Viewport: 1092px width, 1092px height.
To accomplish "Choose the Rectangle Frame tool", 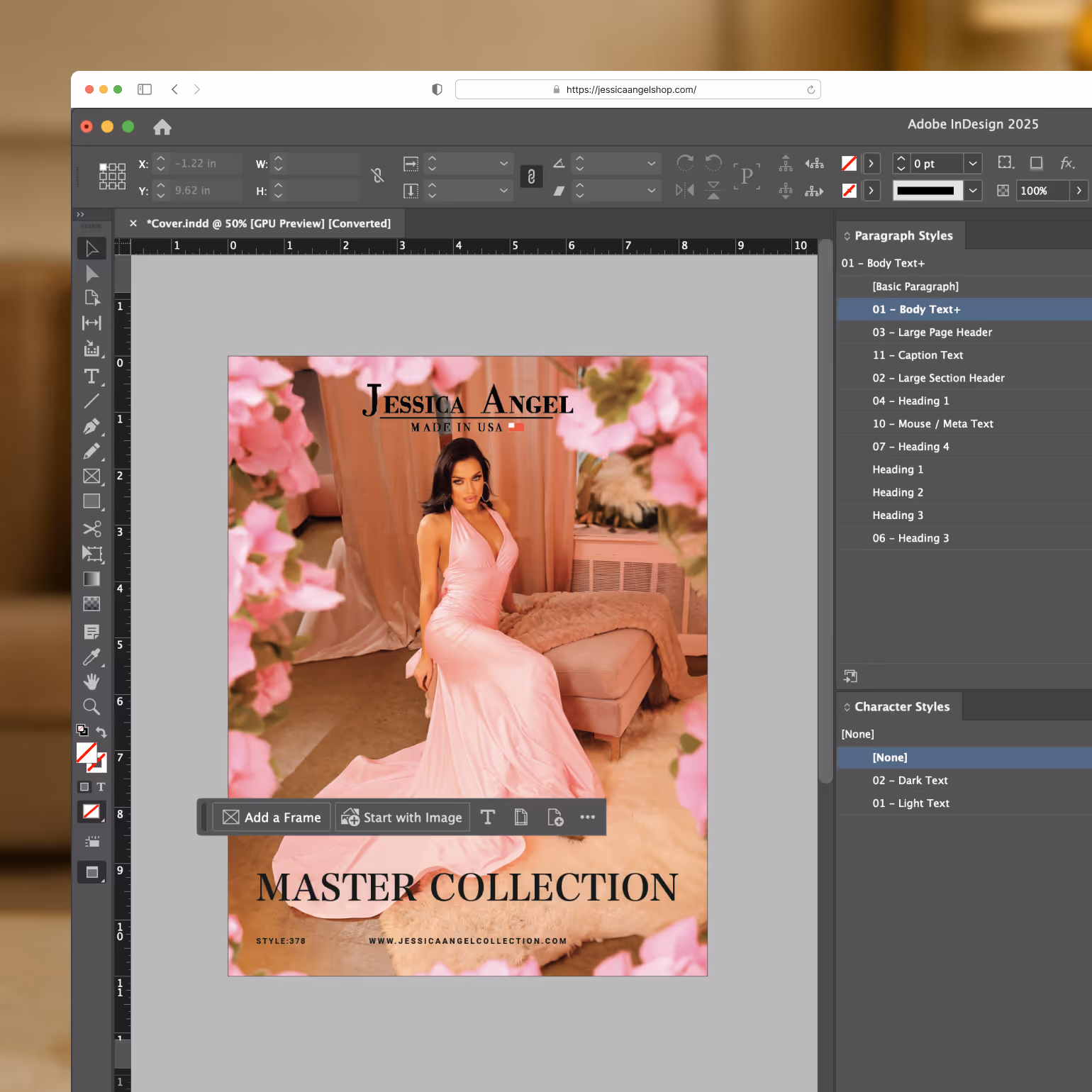I will (91, 477).
